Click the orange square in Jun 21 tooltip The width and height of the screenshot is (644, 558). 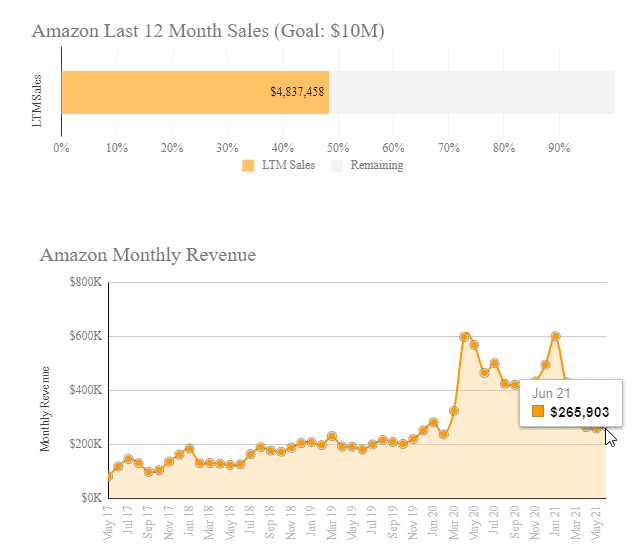(x=538, y=412)
